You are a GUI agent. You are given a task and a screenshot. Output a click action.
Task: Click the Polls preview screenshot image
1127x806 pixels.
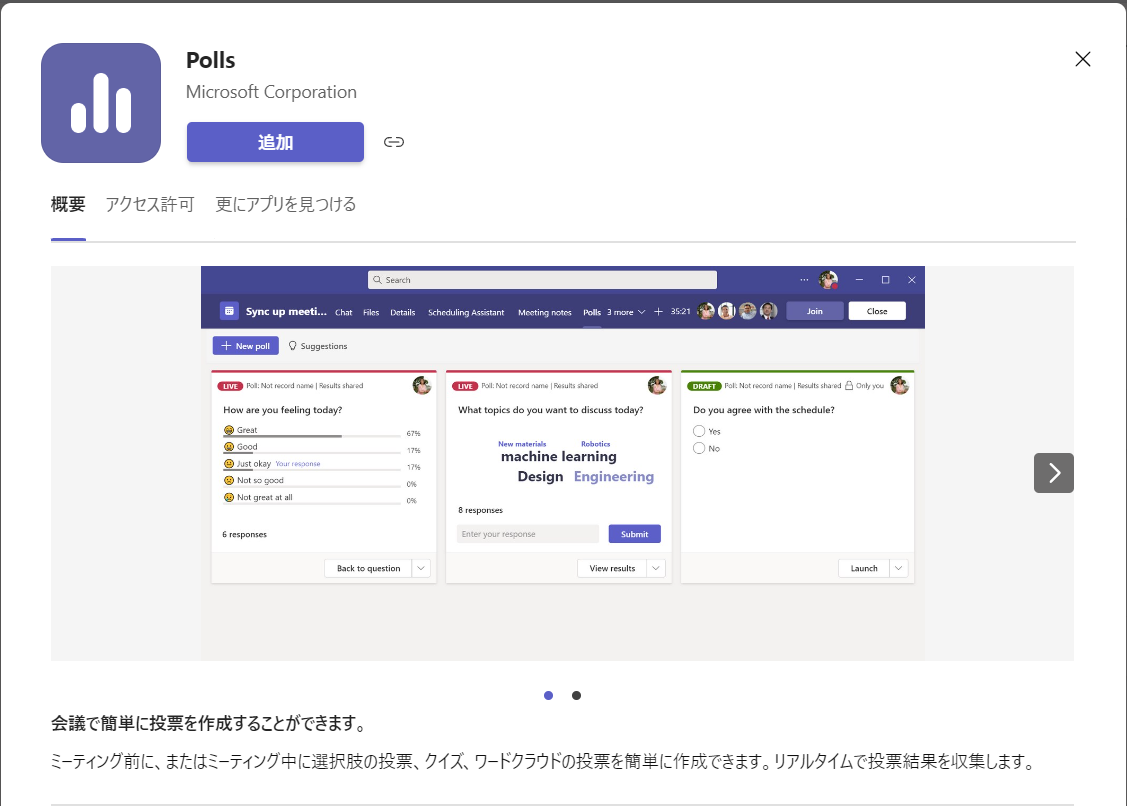click(563, 464)
